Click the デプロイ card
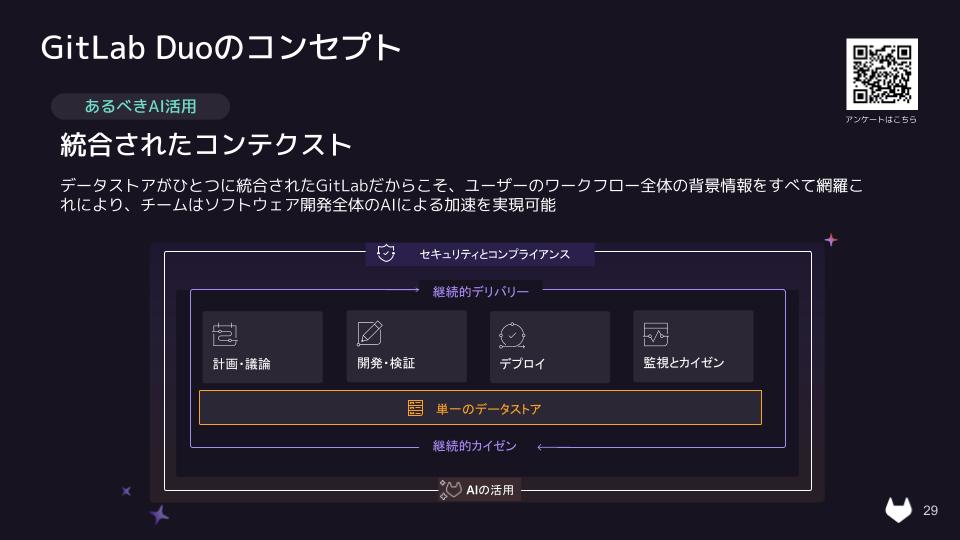 (550, 347)
